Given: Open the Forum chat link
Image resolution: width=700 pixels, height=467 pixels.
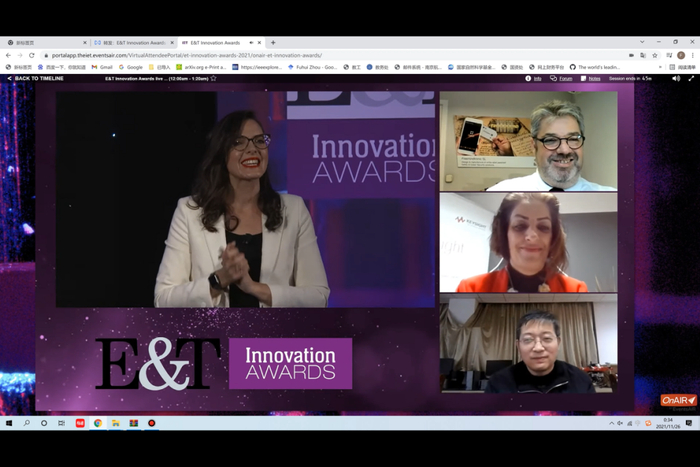Looking at the screenshot, I should pyautogui.click(x=561, y=78).
